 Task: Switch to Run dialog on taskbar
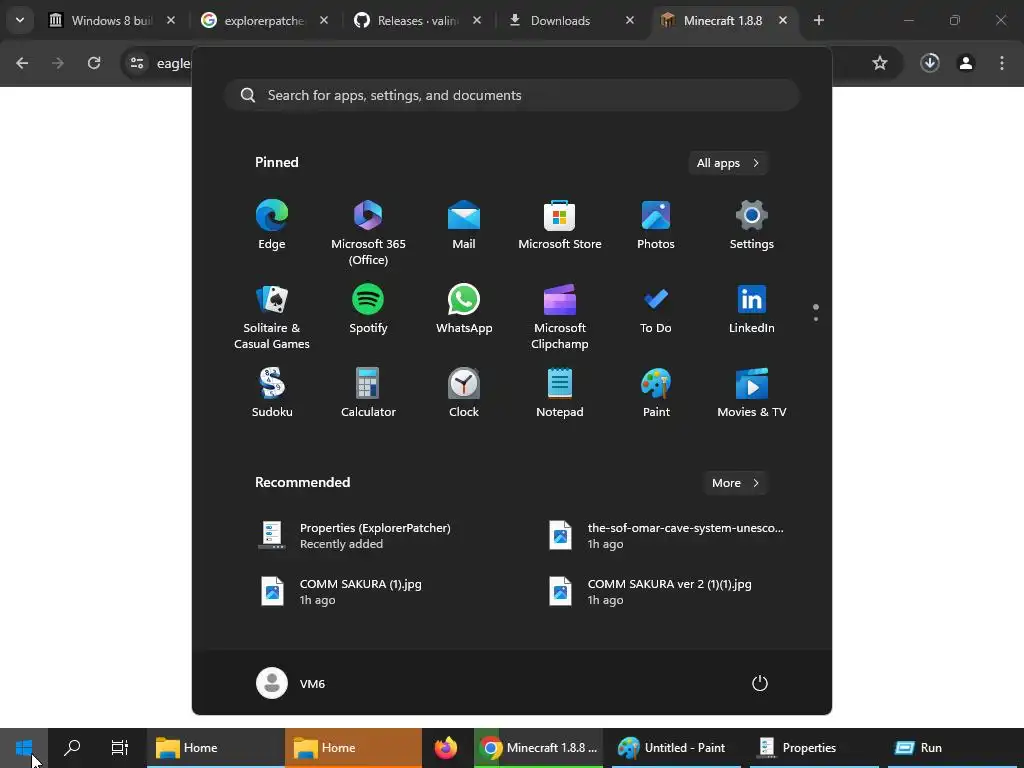[953, 748]
